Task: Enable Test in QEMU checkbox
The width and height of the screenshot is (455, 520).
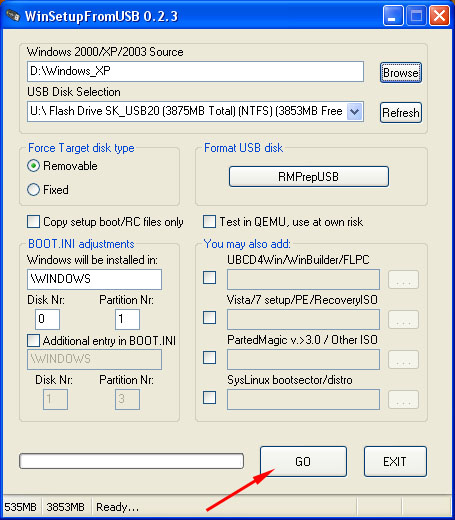Action: (209, 222)
